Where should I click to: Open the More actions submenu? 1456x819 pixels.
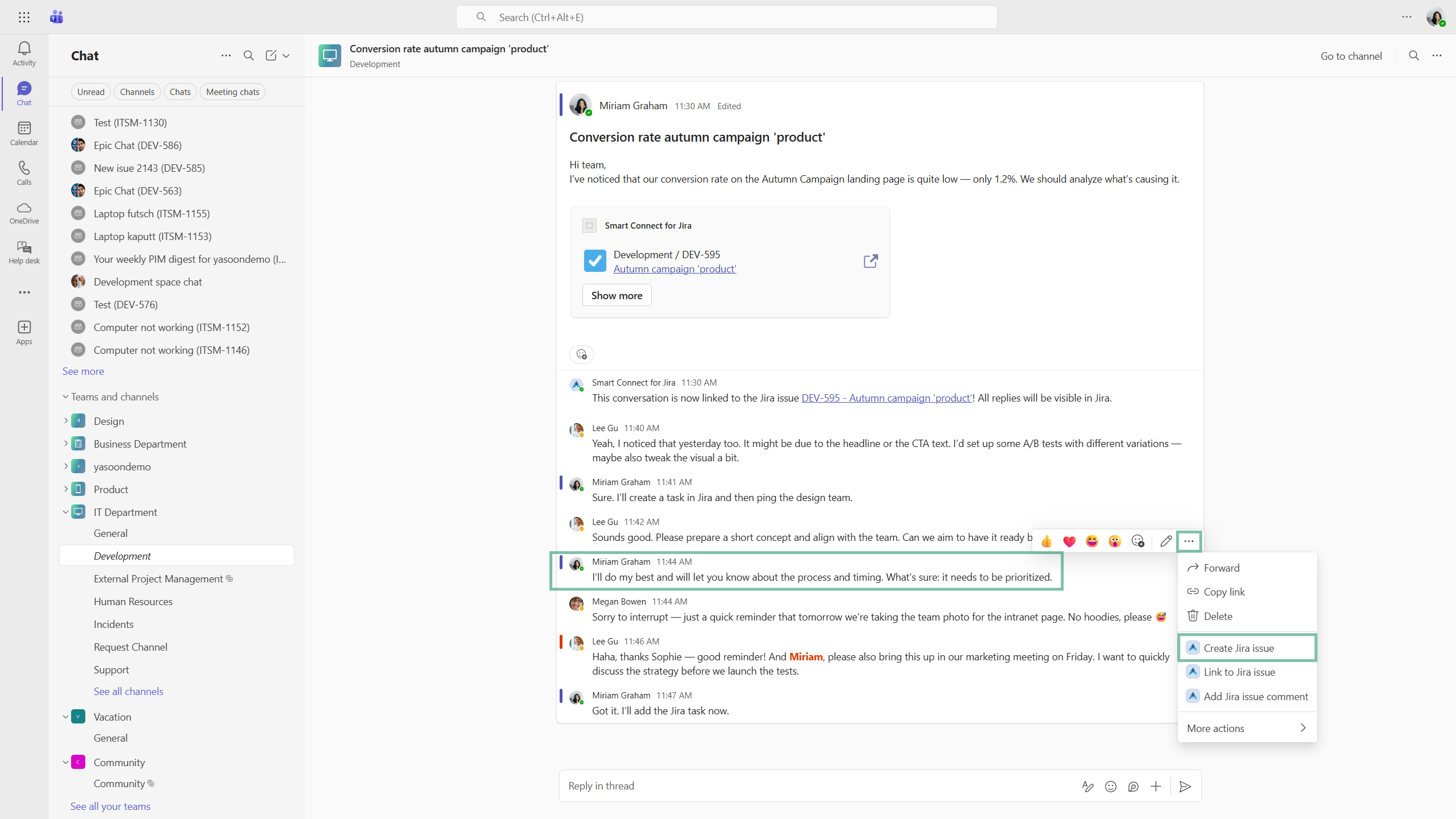pos(1247,728)
